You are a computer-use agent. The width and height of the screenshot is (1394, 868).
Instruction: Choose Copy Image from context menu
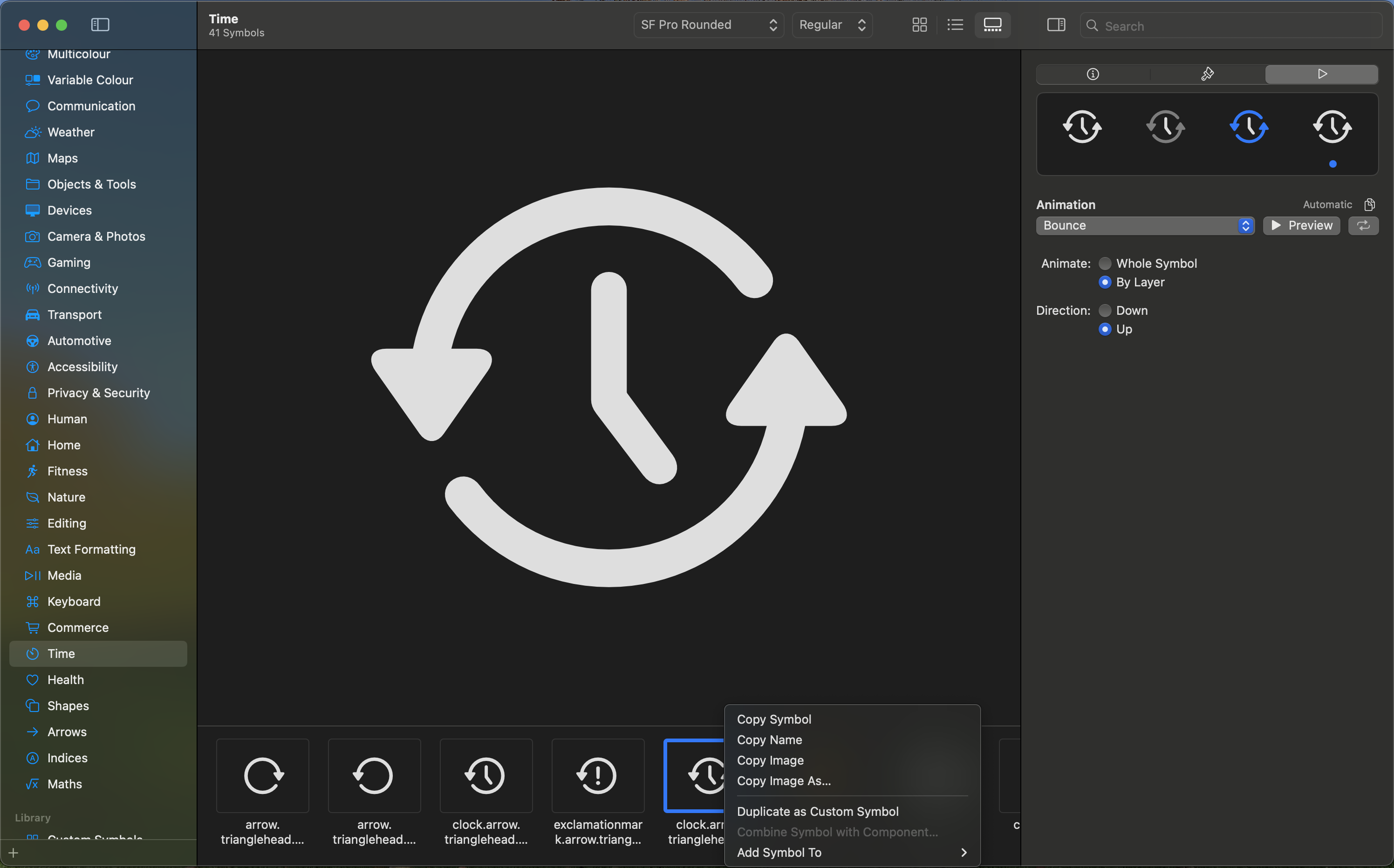click(852, 760)
